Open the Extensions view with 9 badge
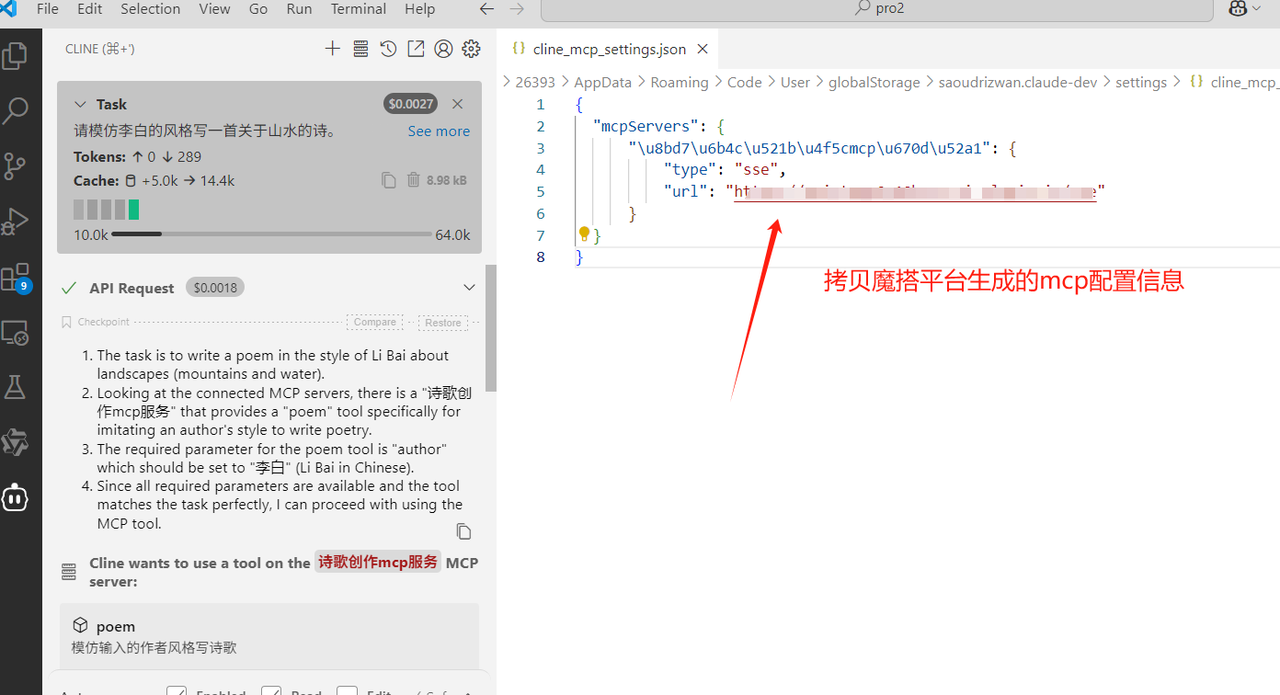The width and height of the screenshot is (1280, 695). tap(15, 277)
